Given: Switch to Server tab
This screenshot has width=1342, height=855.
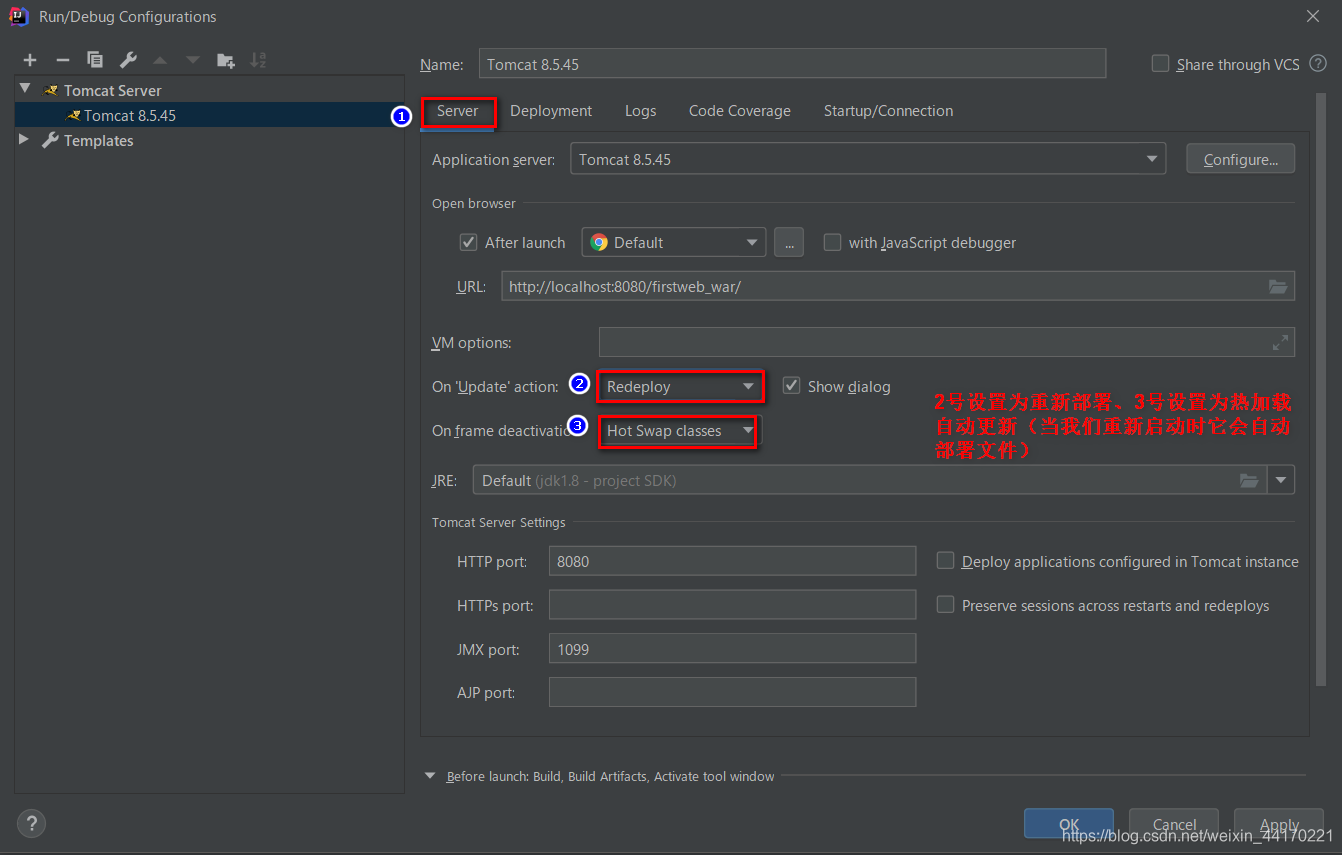Looking at the screenshot, I should tap(458, 111).
